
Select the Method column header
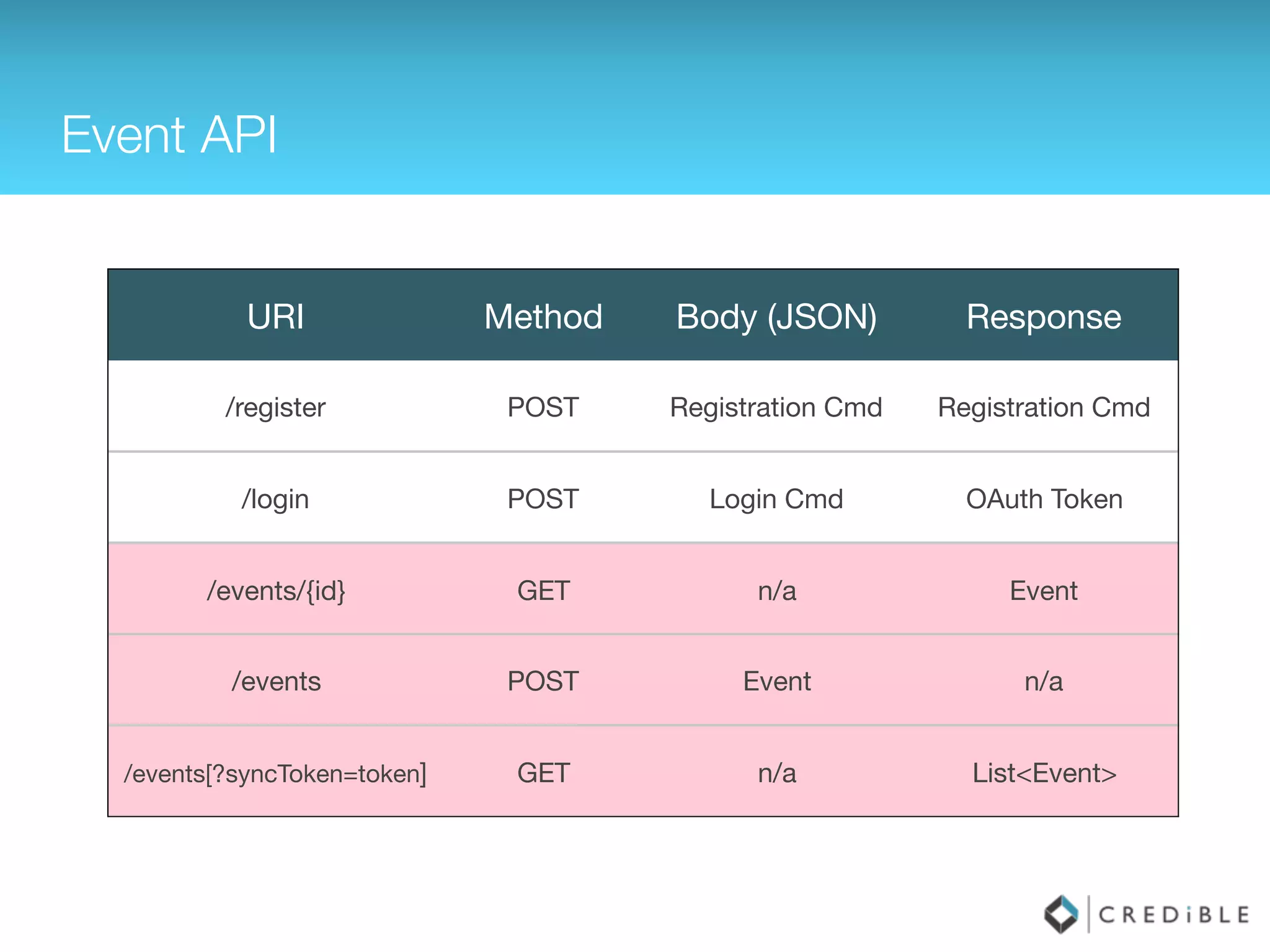click(543, 316)
